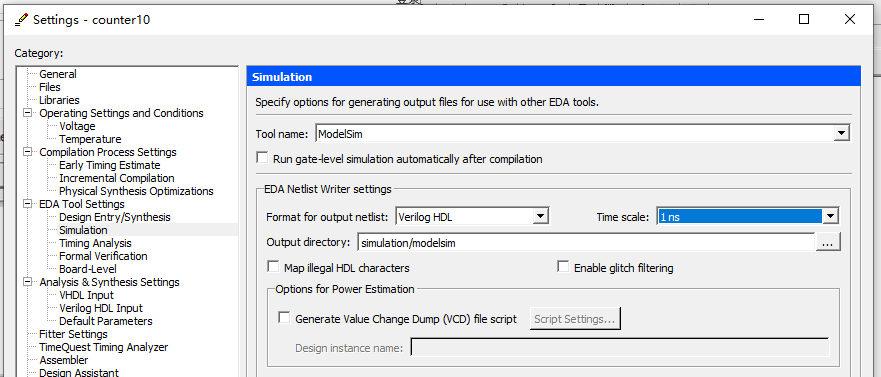Enable Generate Value Change Dump file script

pyautogui.click(x=284, y=318)
